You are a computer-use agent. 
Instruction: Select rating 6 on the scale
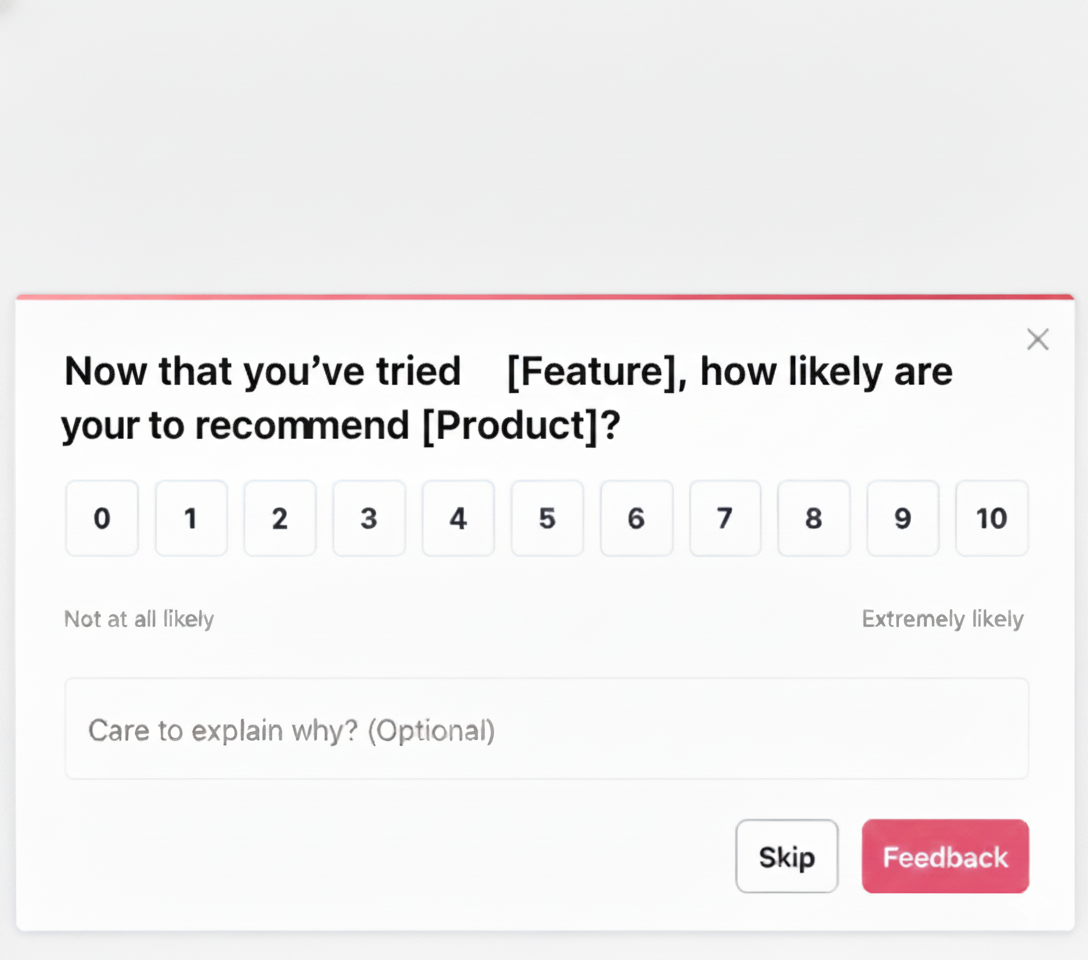(635, 518)
